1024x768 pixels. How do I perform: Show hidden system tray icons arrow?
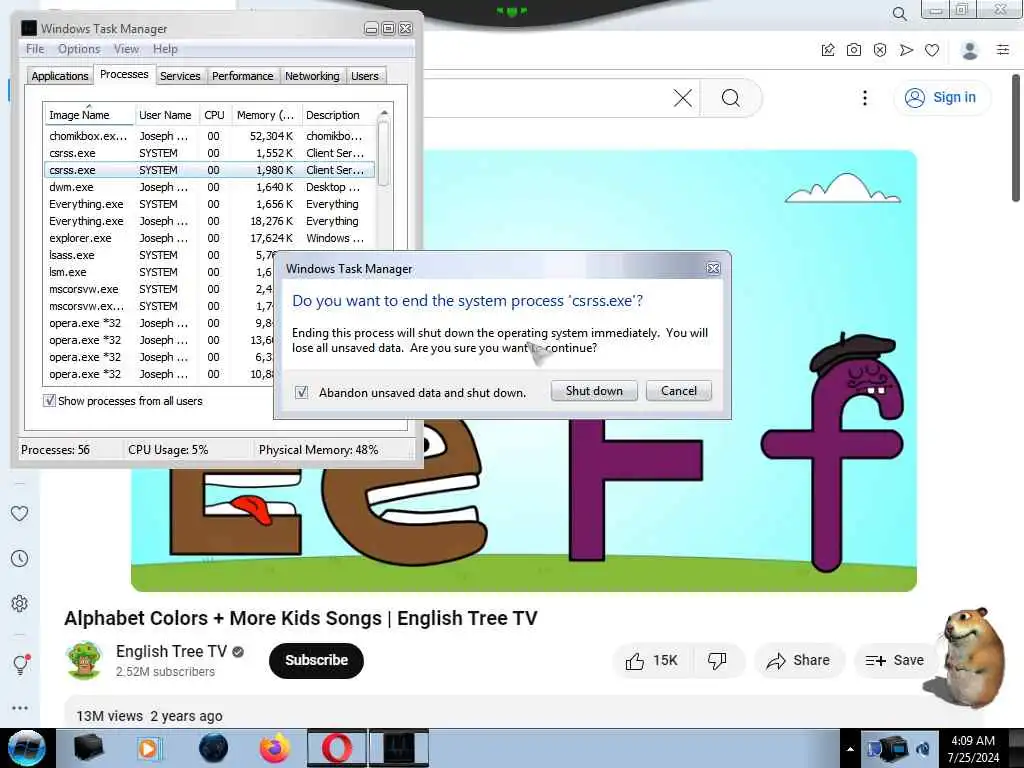coord(850,749)
